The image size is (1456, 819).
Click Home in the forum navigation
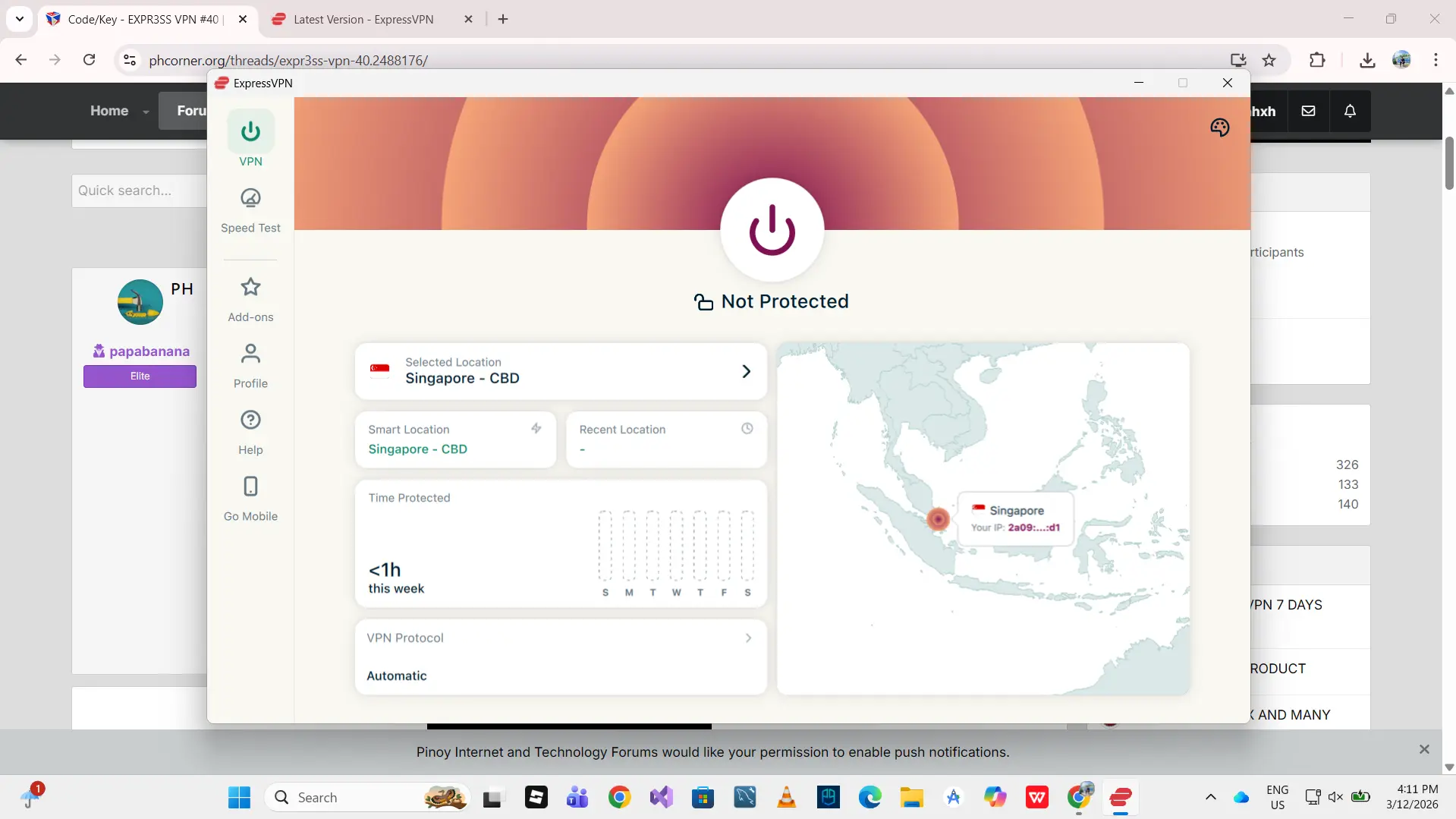click(x=109, y=111)
